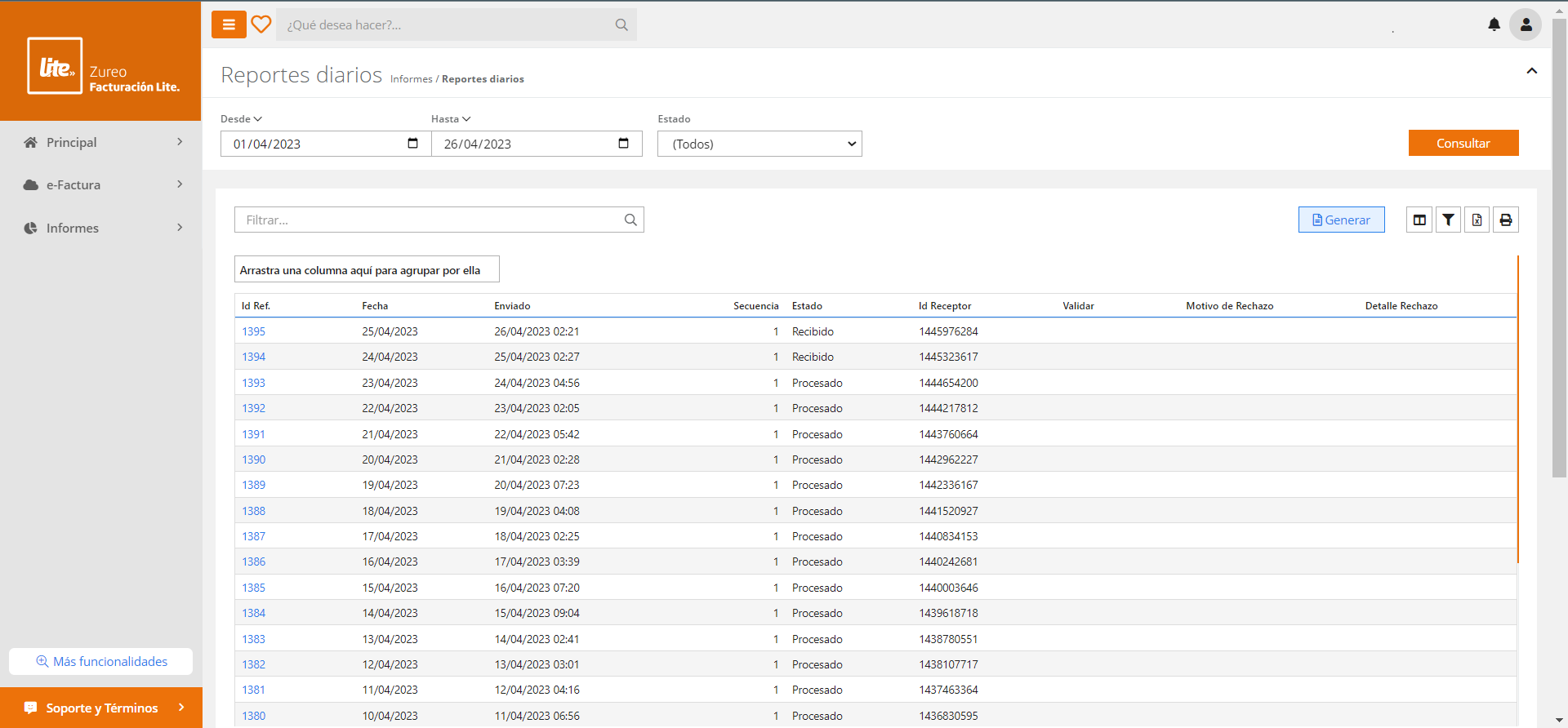Viewport: 1568px width, 728px height.
Task: Open report Id Ref. 1395
Action: [x=253, y=331]
